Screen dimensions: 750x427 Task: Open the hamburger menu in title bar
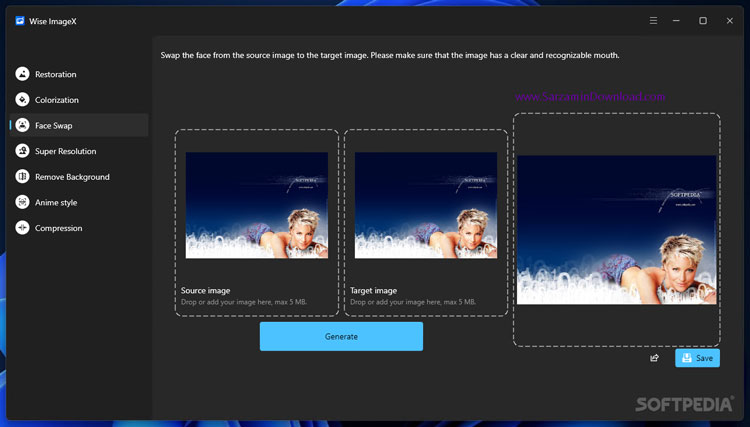[653, 21]
